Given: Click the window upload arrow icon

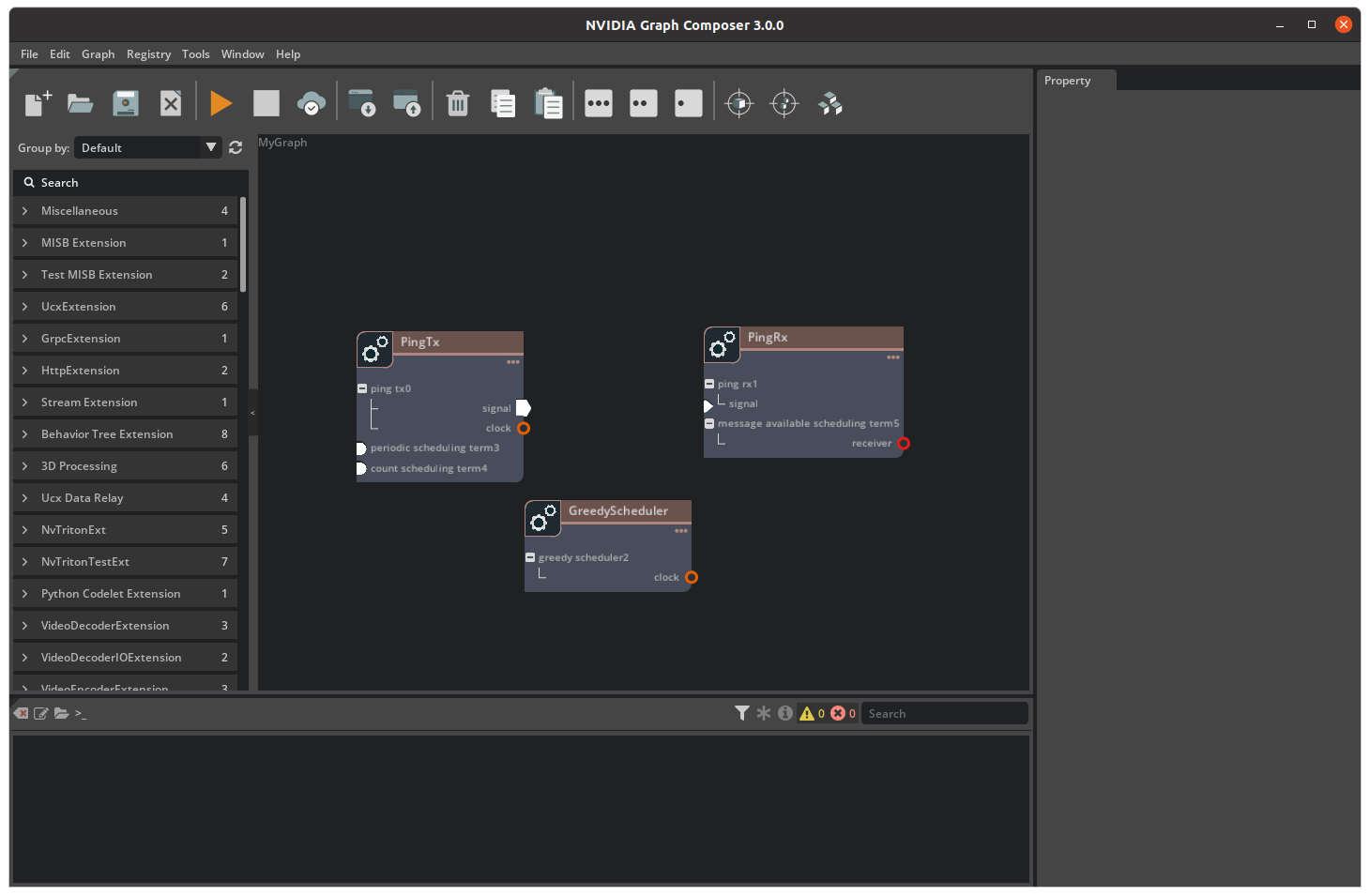Looking at the screenshot, I should pyautogui.click(x=406, y=103).
